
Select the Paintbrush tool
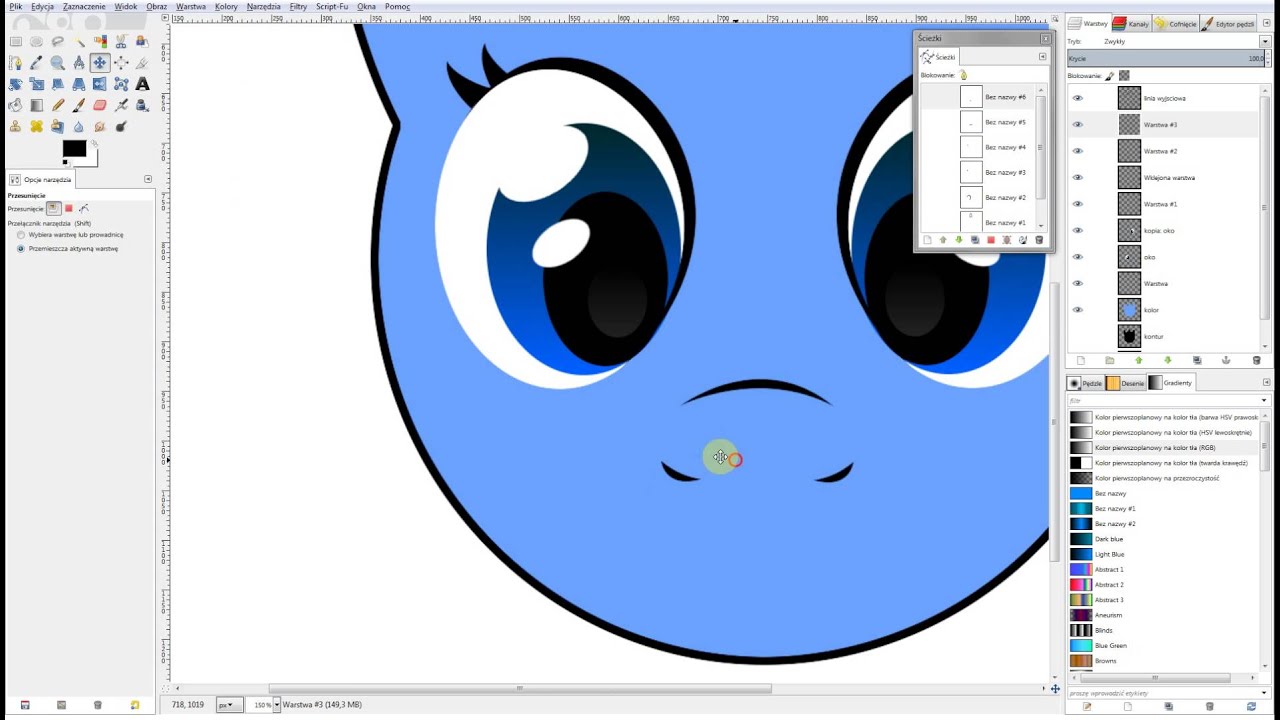[x=79, y=105]
